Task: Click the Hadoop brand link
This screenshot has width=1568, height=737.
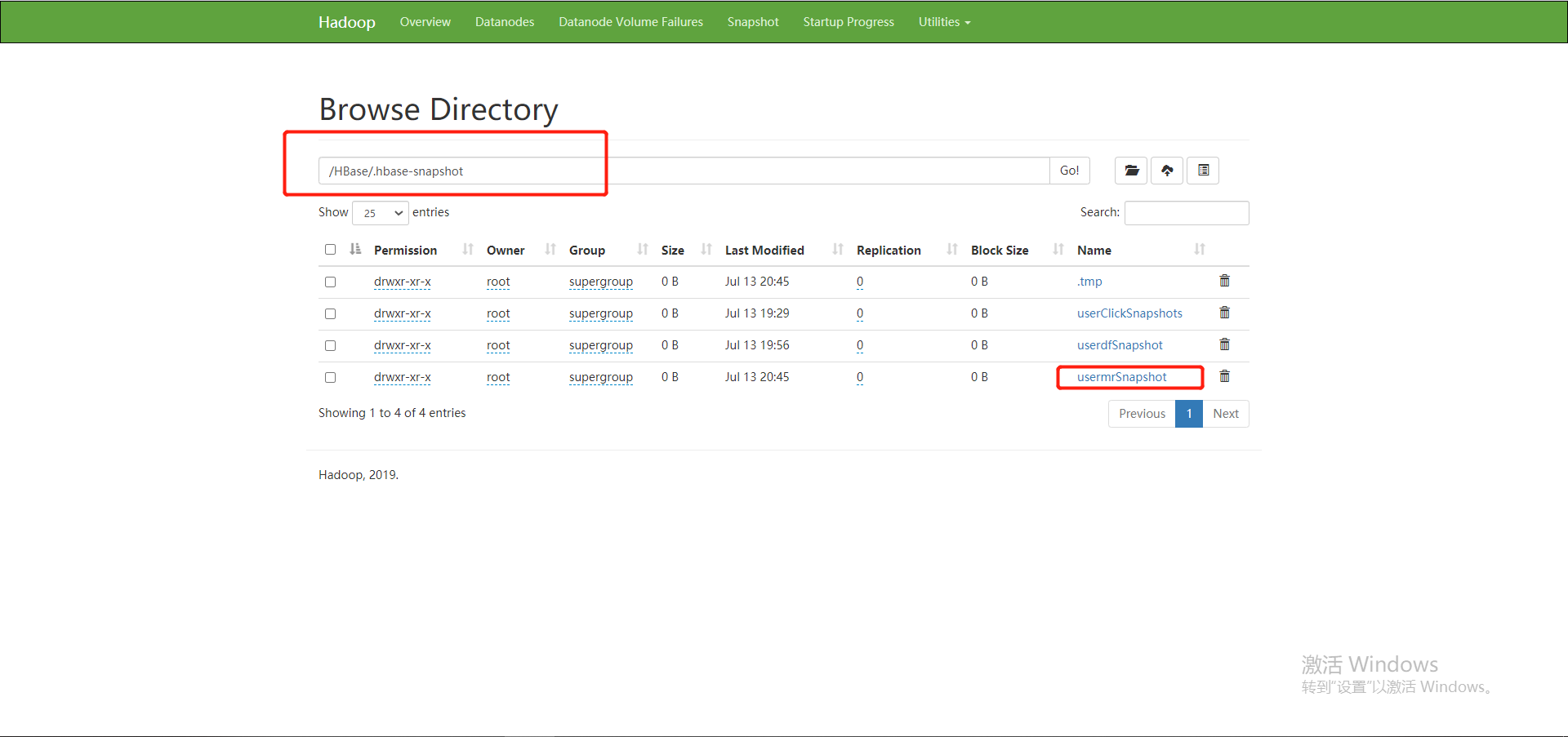Action: coord(347,22)
